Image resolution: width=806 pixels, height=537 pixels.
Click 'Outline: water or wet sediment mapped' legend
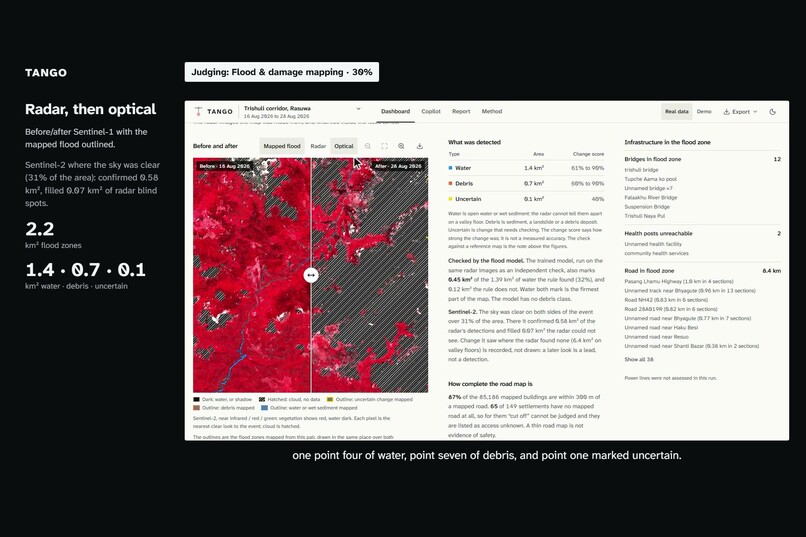[x=309, y=408]
